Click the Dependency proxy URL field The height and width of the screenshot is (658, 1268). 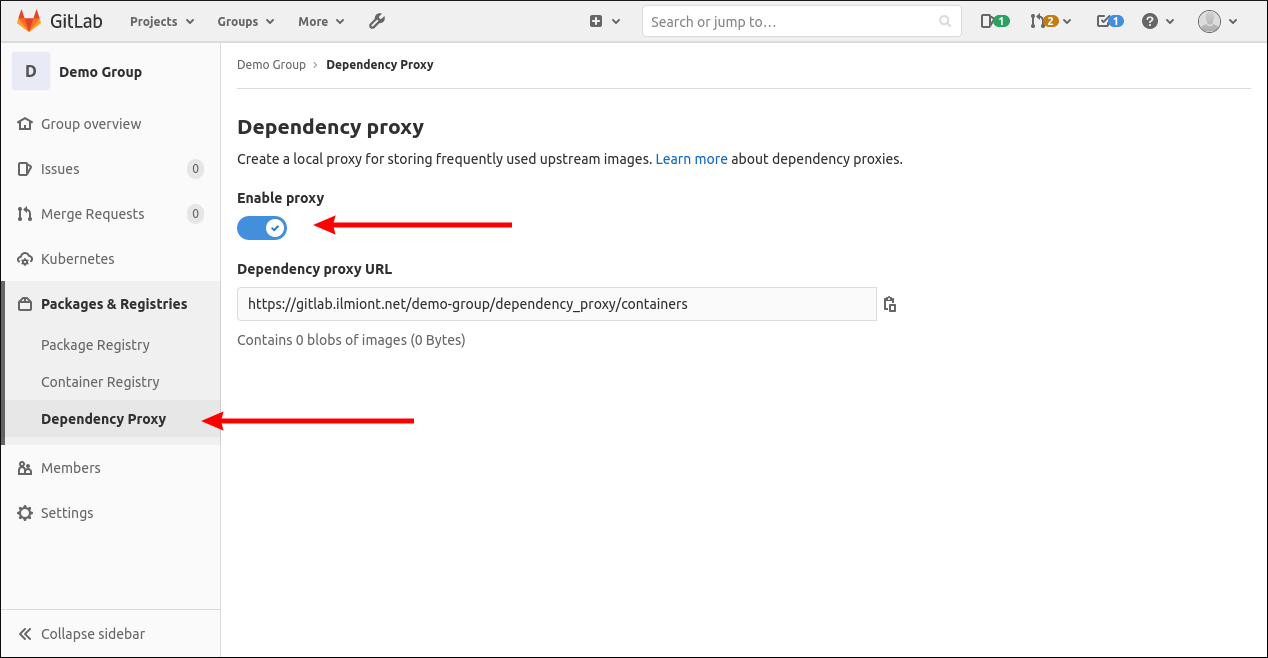(556, 304)
